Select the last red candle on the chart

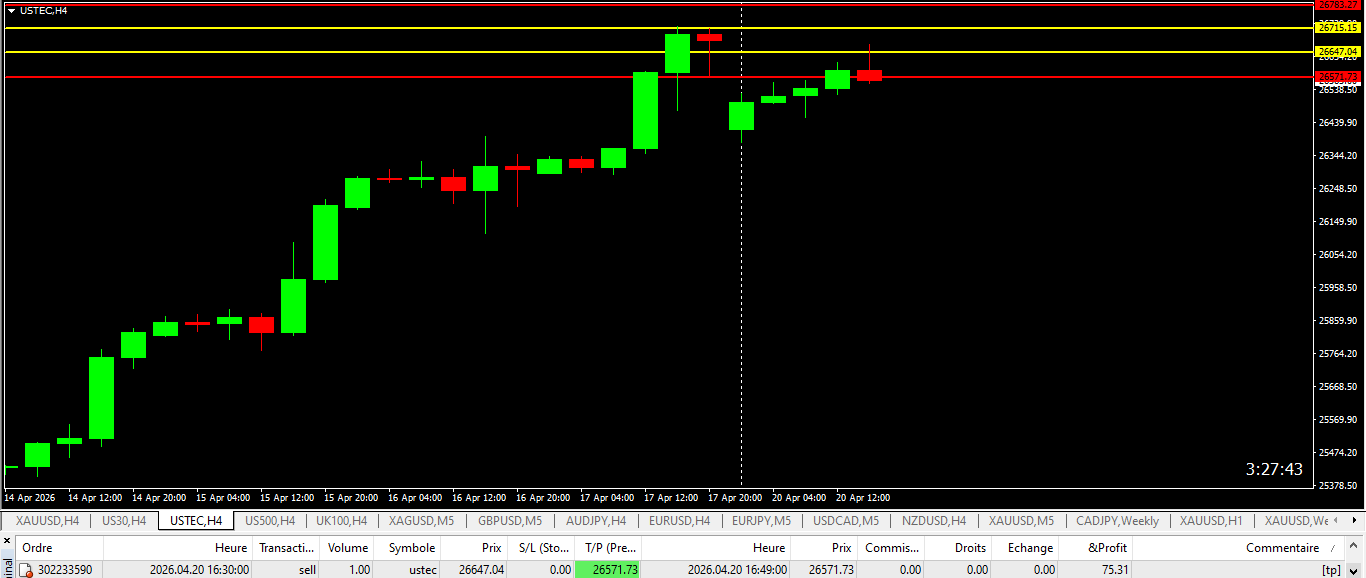pyautogui.click(x=869, y=75)
